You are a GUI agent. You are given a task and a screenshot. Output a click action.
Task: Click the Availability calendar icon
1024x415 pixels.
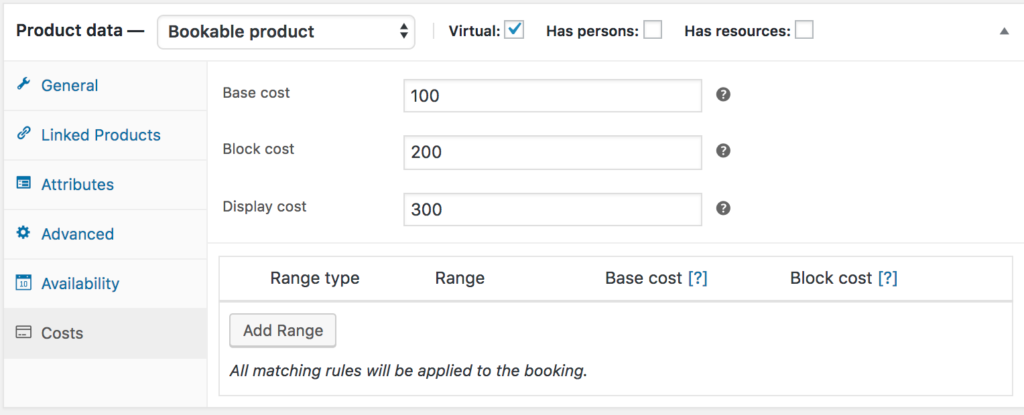[x=23, y=283]
